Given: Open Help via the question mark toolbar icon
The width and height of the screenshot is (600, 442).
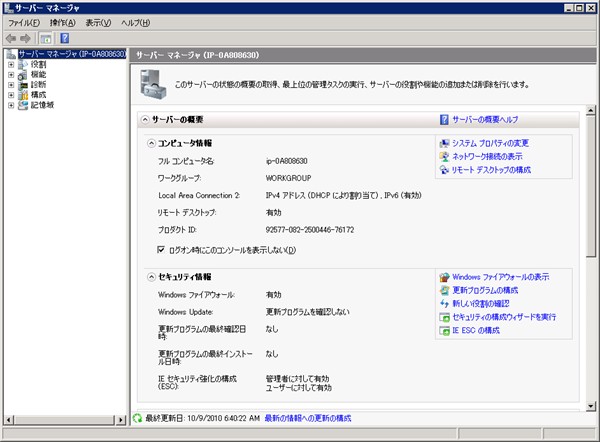Looking at the screenshot, I should 65,38.
